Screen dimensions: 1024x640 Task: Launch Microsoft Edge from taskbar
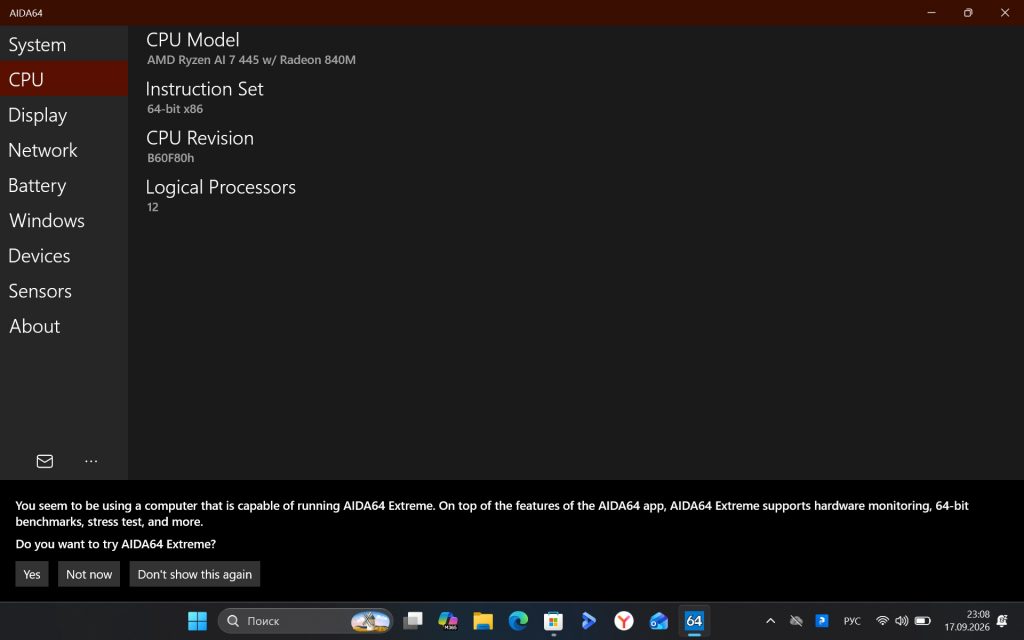point(519,621)
